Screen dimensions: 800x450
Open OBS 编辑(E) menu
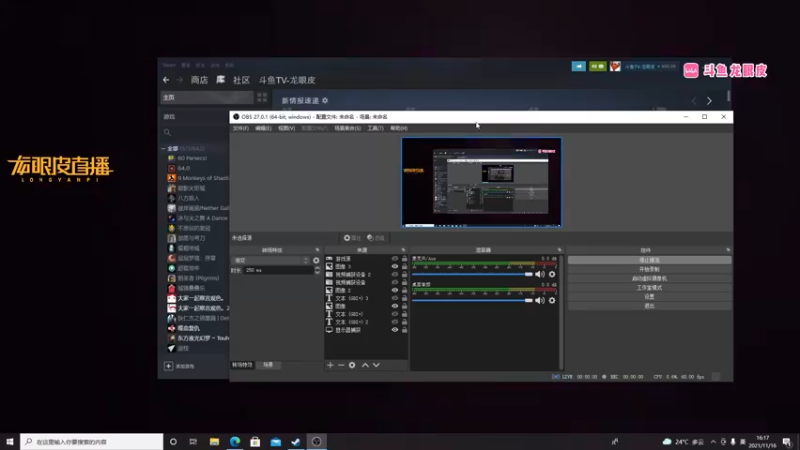pos(263,128)
